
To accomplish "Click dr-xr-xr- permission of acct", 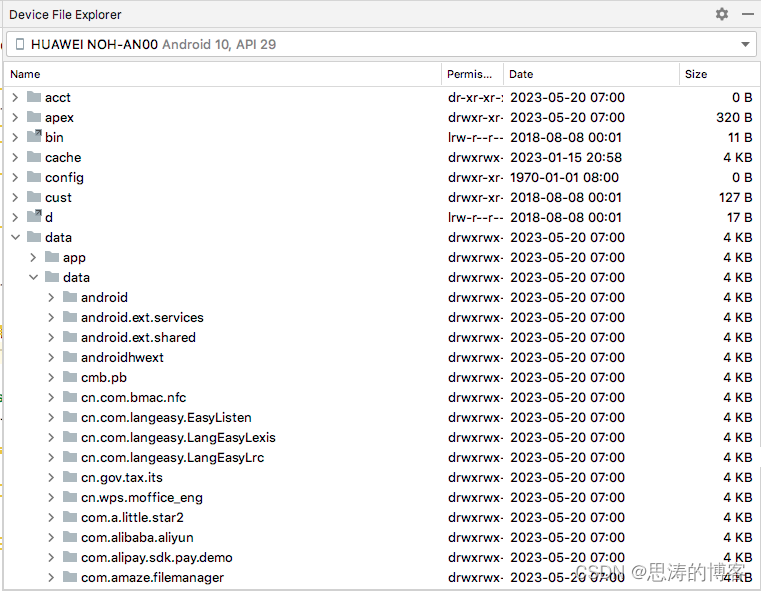I will coord(476,98).
